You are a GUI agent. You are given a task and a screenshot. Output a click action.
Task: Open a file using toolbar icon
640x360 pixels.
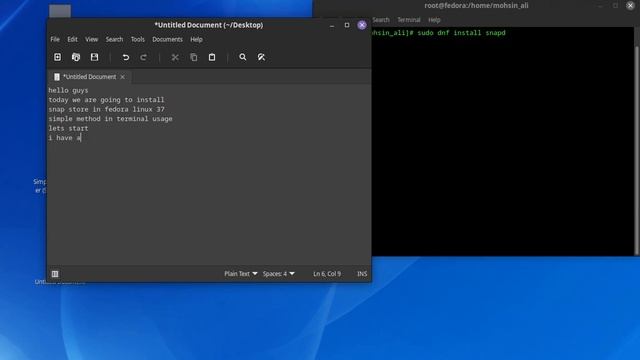click(76, 57)
